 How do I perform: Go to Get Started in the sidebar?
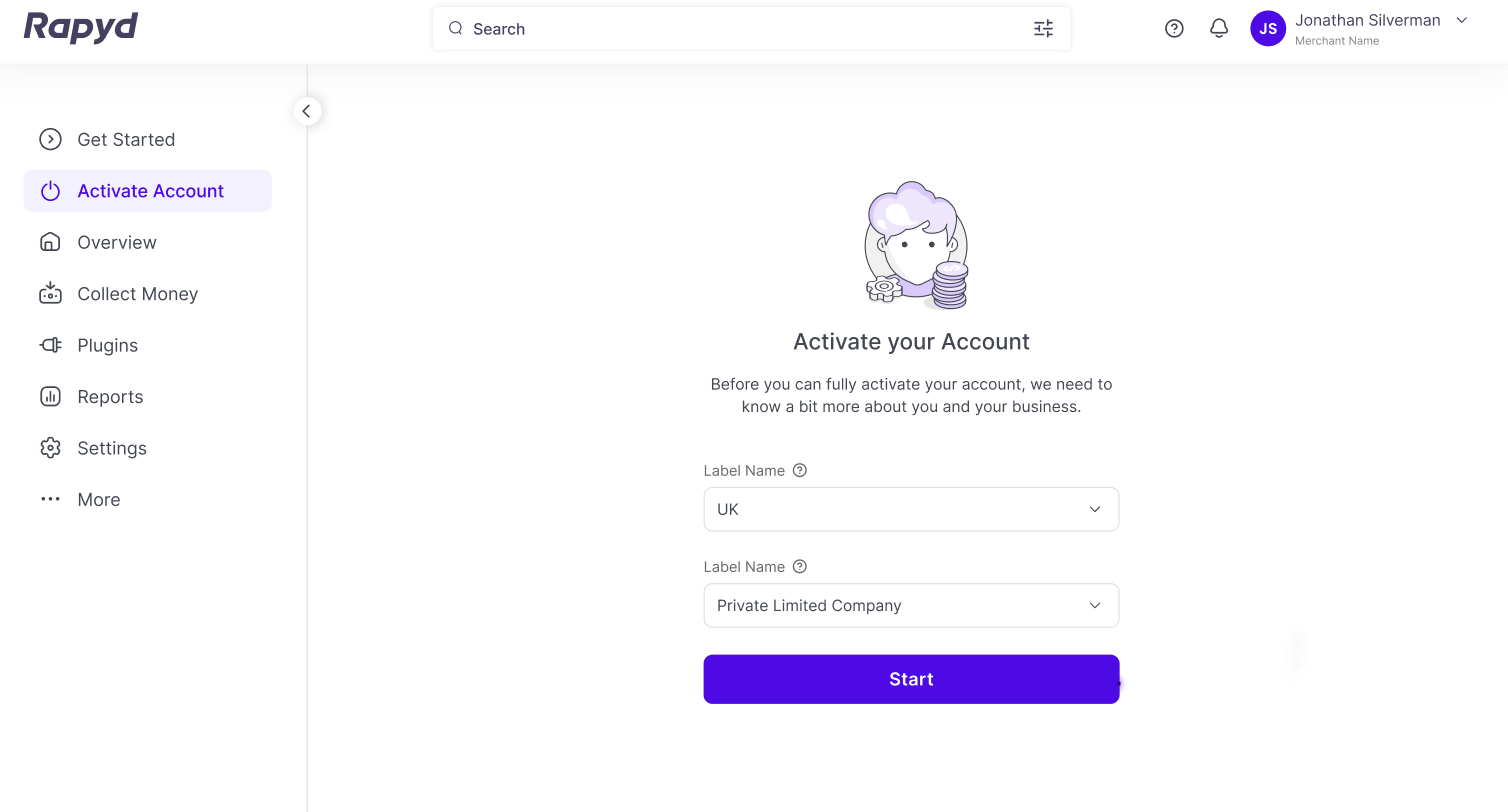pos(126,140)
